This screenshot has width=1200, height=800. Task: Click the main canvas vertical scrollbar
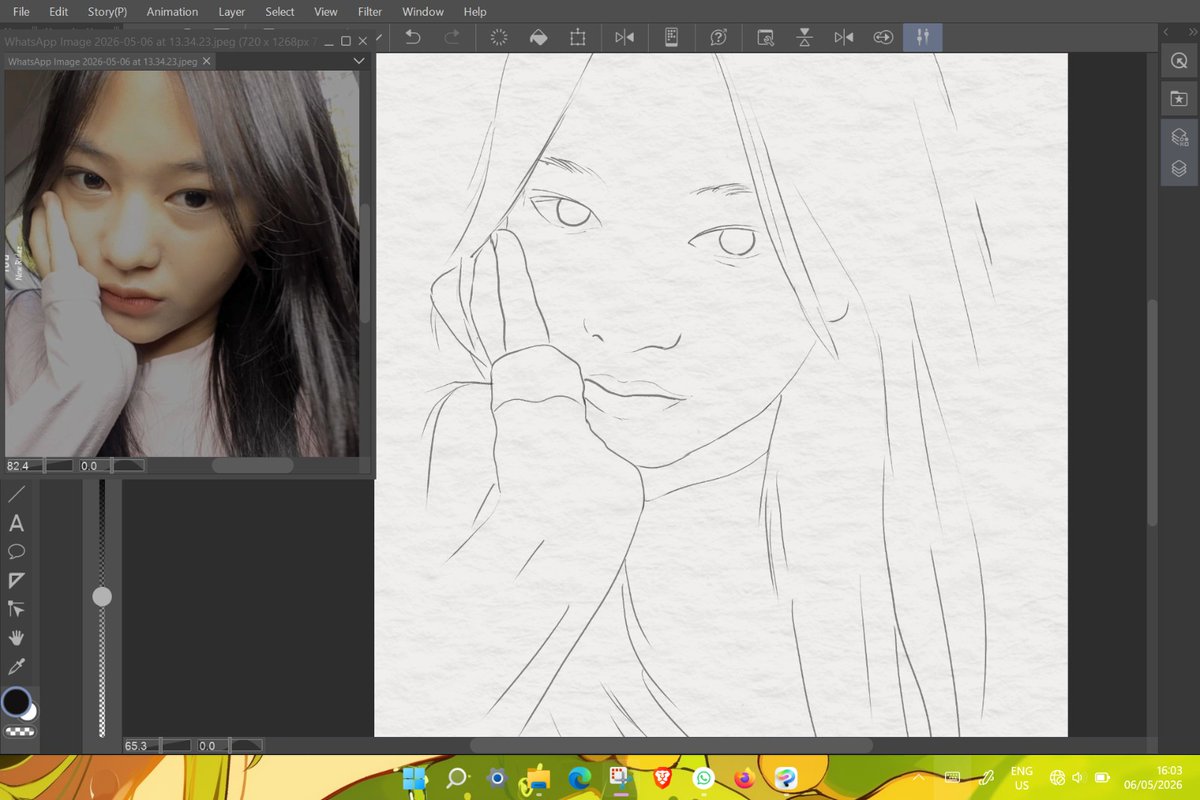click(1152, 412)
